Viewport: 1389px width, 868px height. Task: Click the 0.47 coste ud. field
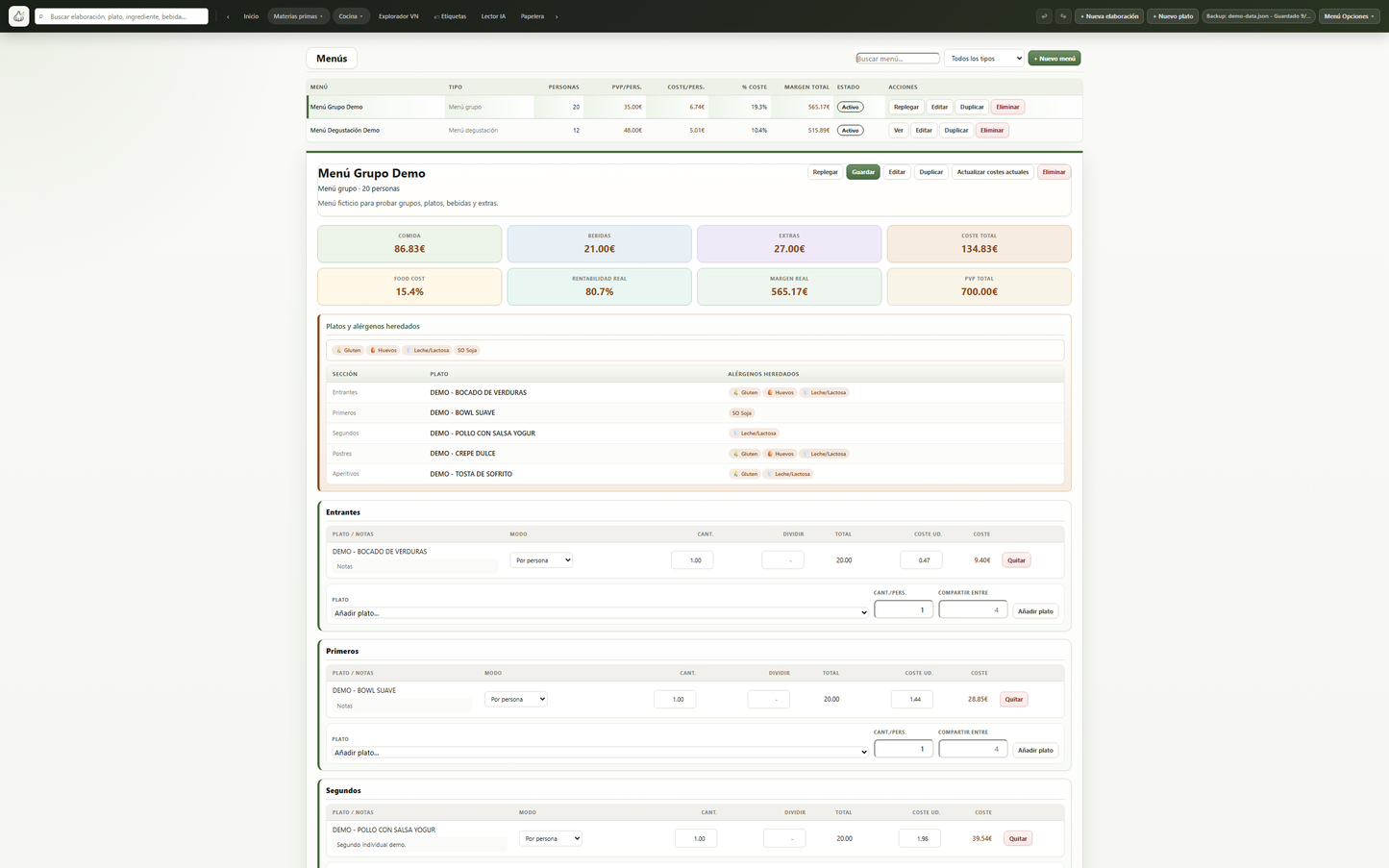[921, 560]
